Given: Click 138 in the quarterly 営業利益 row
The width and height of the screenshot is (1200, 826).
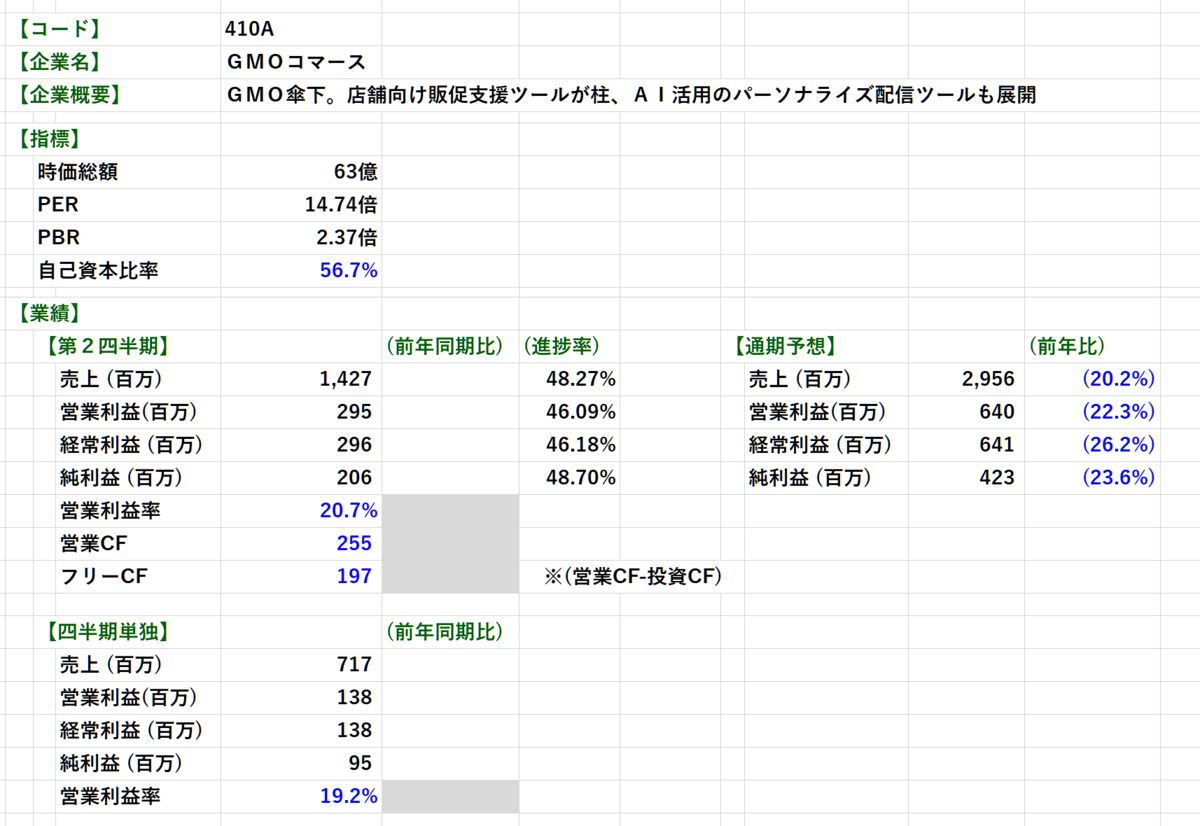Looking at the screenshot, I should (x=355, y=697).
